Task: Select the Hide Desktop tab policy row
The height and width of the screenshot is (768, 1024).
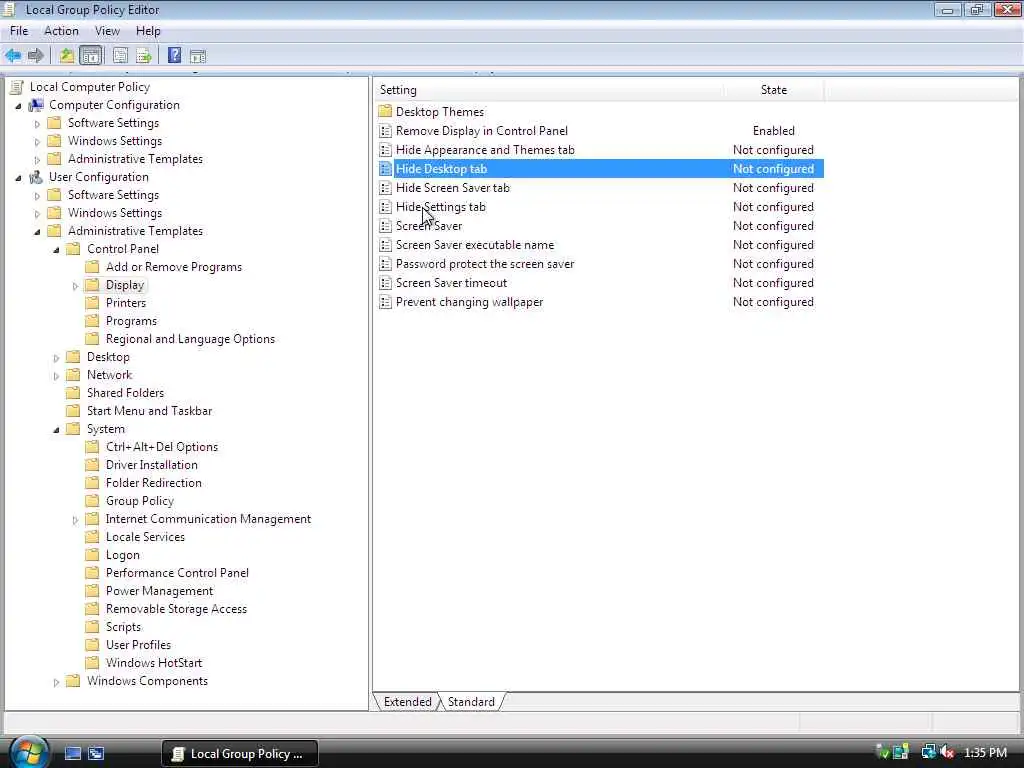Action: pyautogui.click(x=600, y=168)
